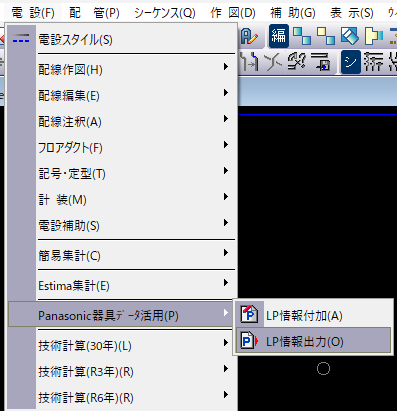
Task: Expand the 配線作図(H) submenu arrow
Action: pos(226,67)
